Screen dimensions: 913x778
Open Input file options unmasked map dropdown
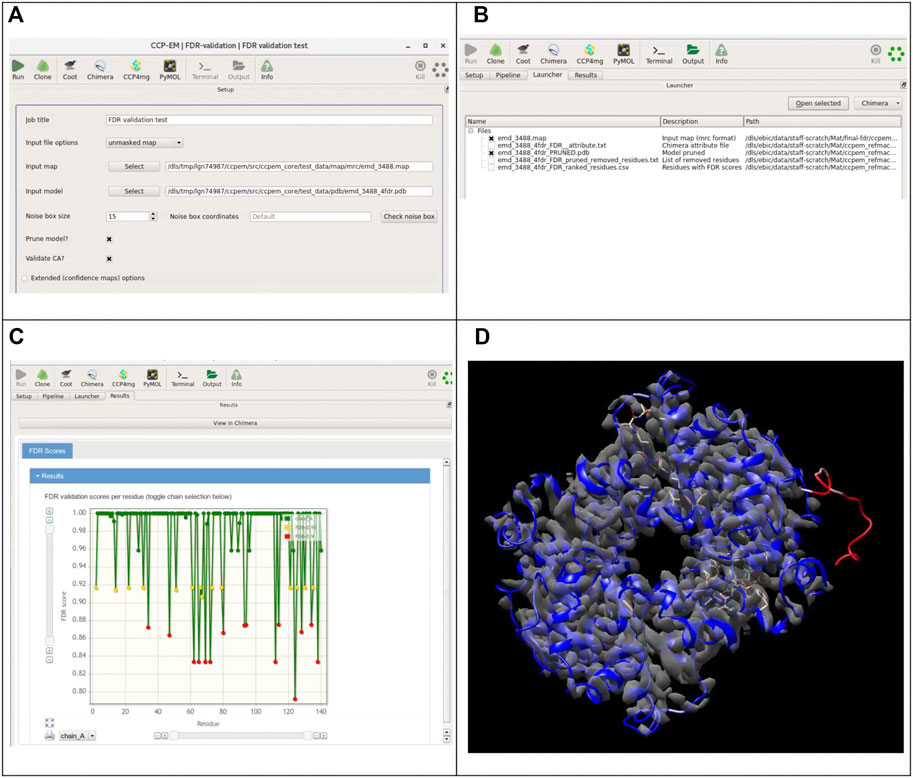coord(144,143)
